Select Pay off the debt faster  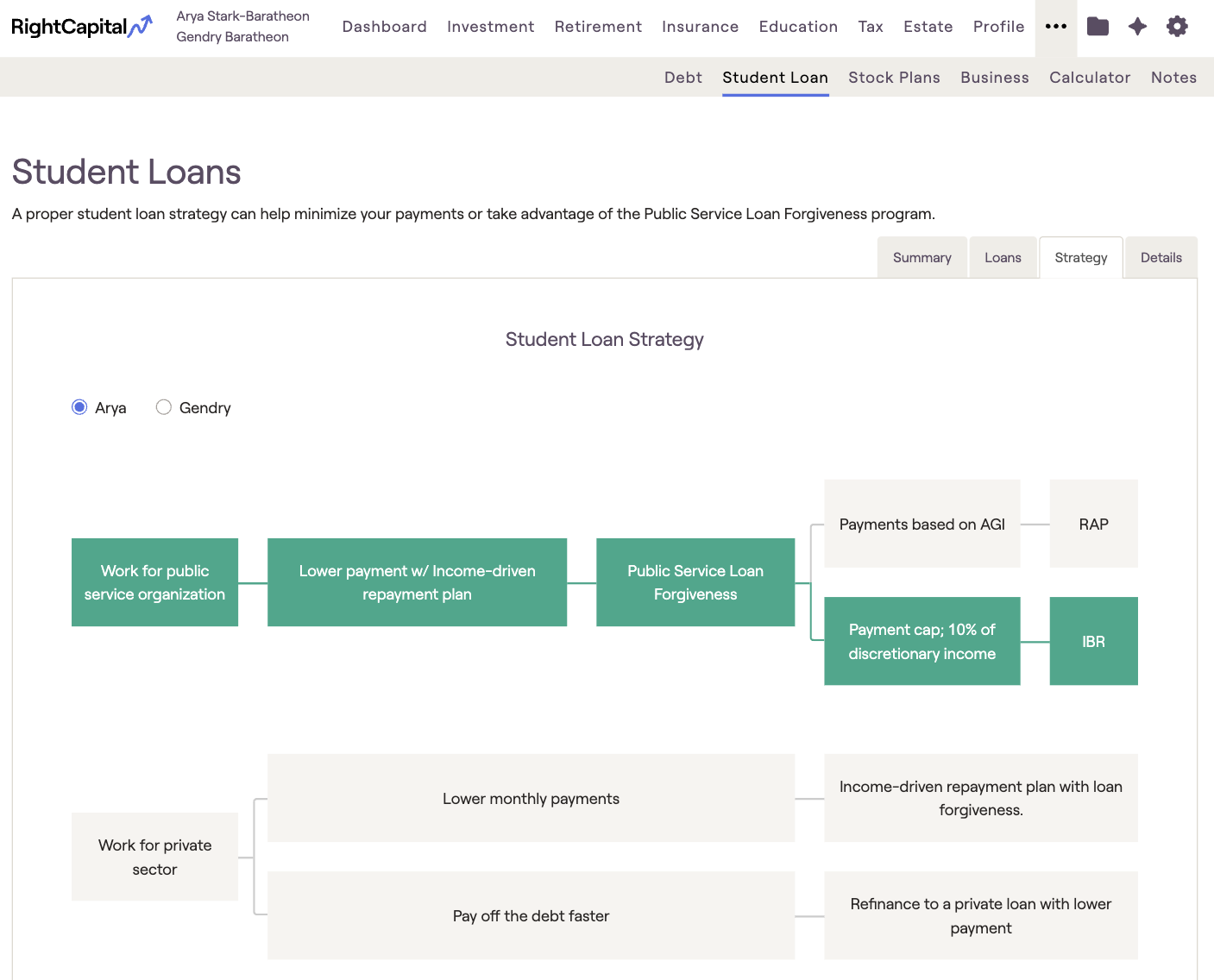[532, 915]
